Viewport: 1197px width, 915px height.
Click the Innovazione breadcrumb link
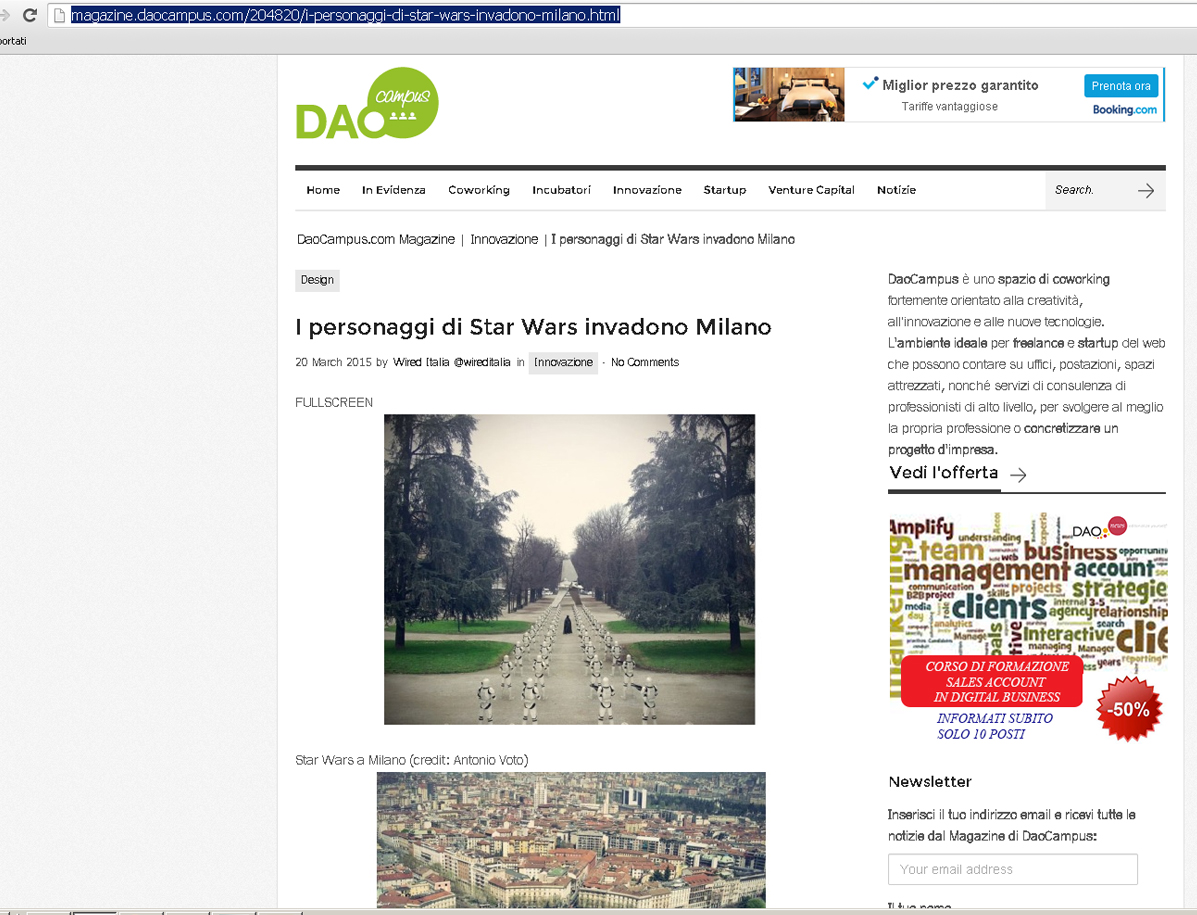[504, 240]
